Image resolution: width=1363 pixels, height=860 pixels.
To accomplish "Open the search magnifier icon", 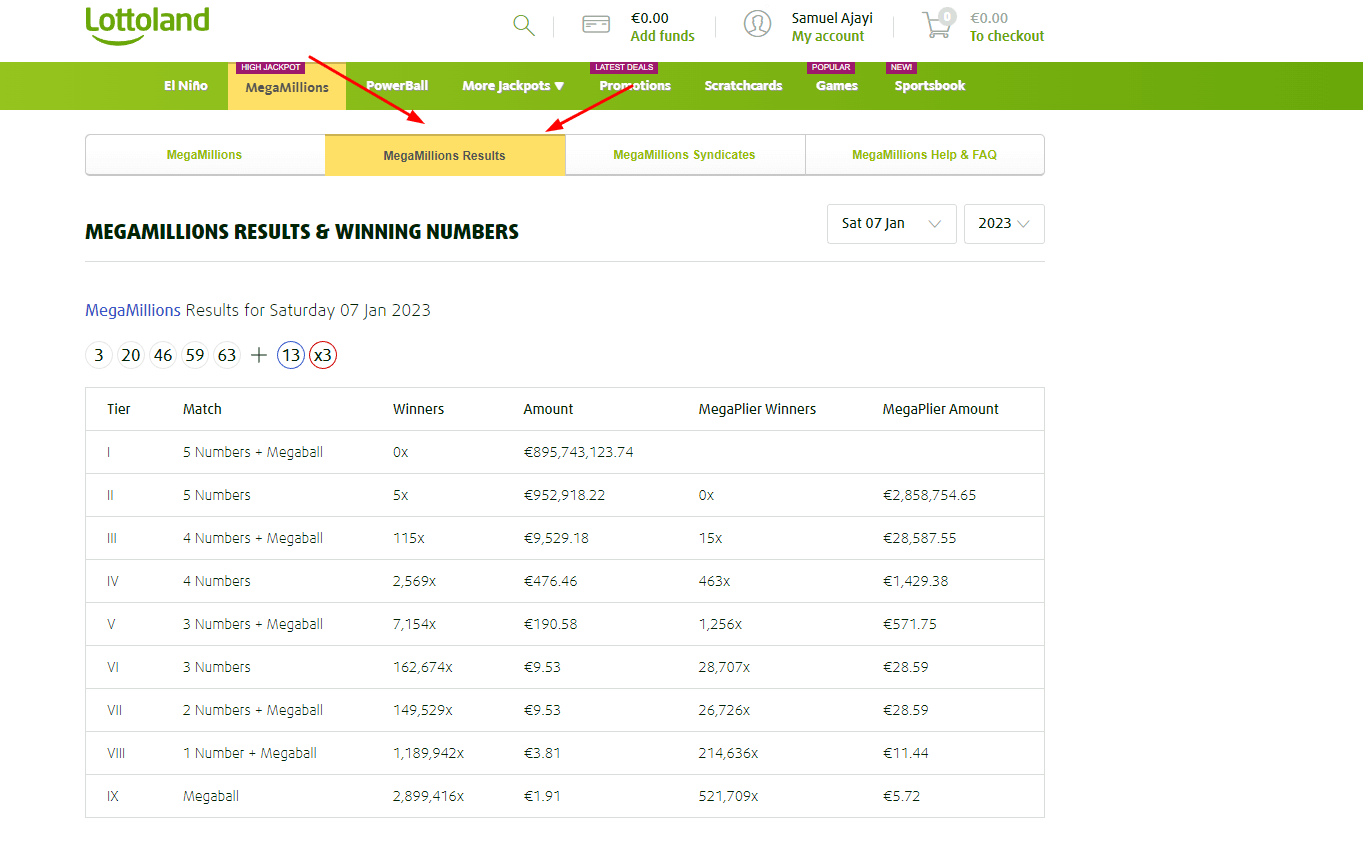I will 524,26.
